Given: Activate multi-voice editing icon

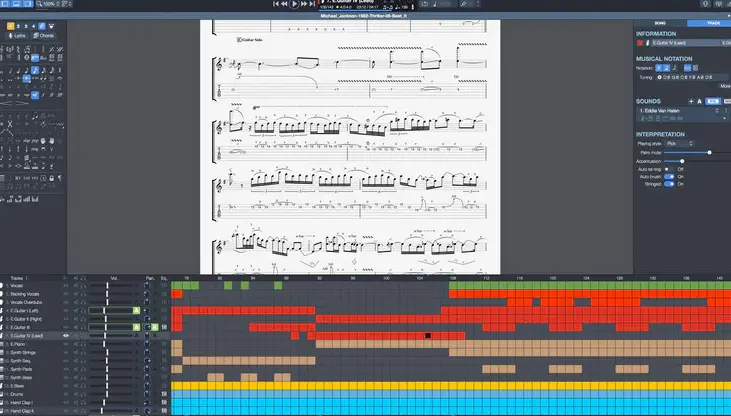Looking at the screenshot, I should [41, 26].
